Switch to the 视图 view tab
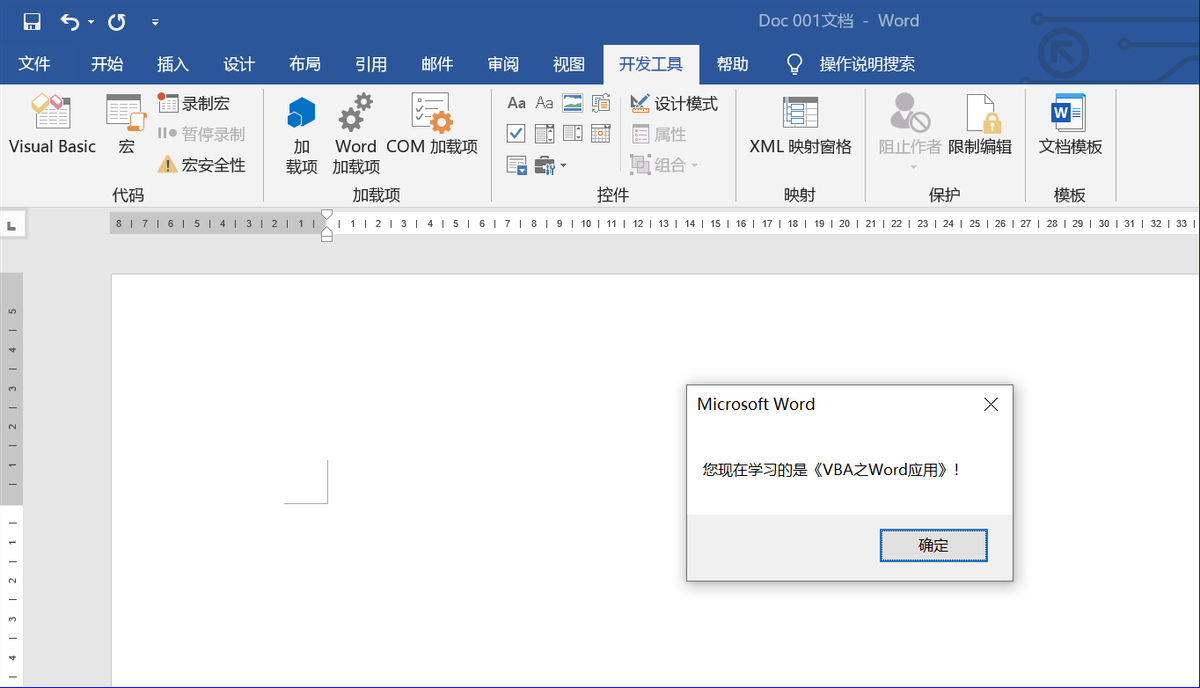The width and height of the screenshot is (1200, 688). click(x=569, y=64)
